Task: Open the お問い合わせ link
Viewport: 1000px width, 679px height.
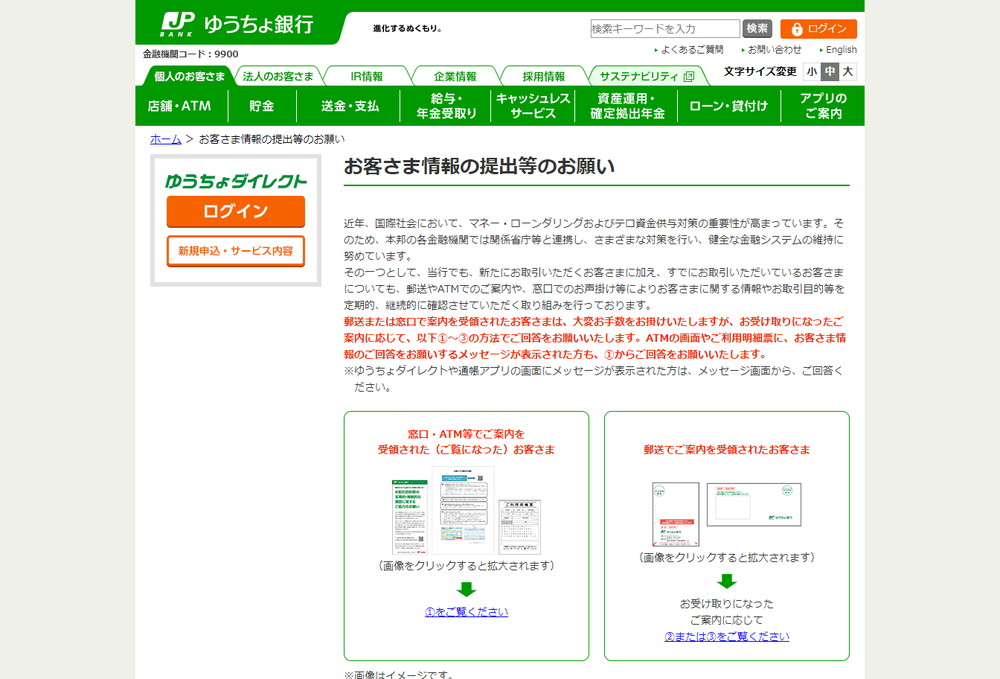Action: [774, 50]
